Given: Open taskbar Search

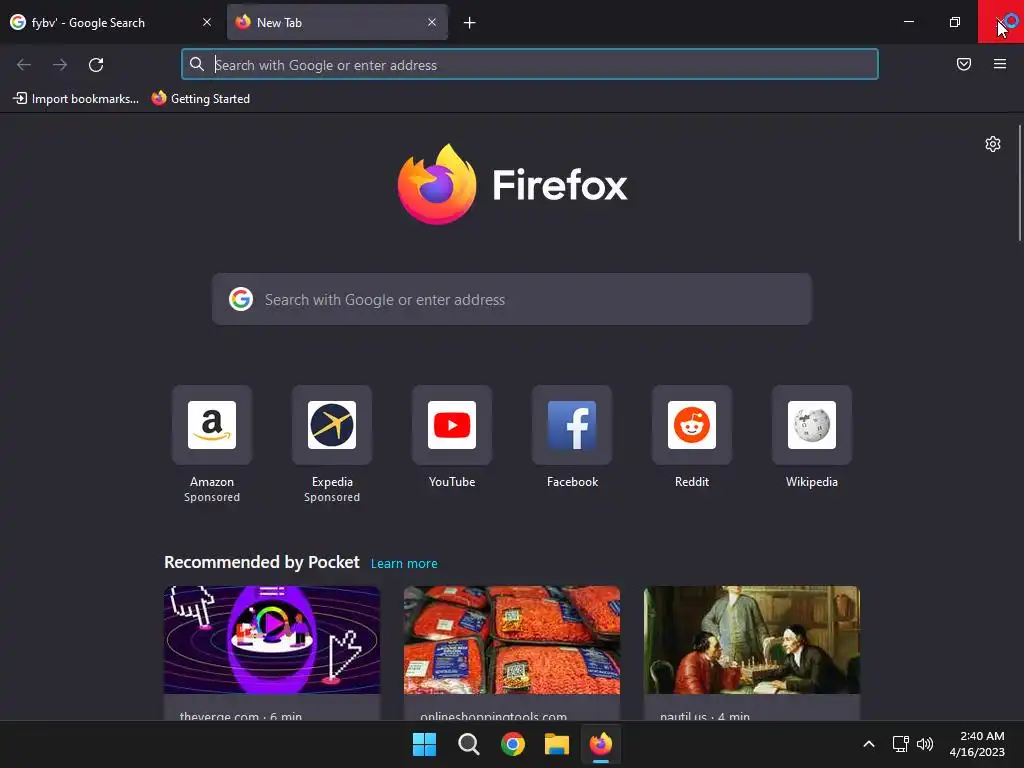Looking at the screenshot, I should [x=469, y=744].
